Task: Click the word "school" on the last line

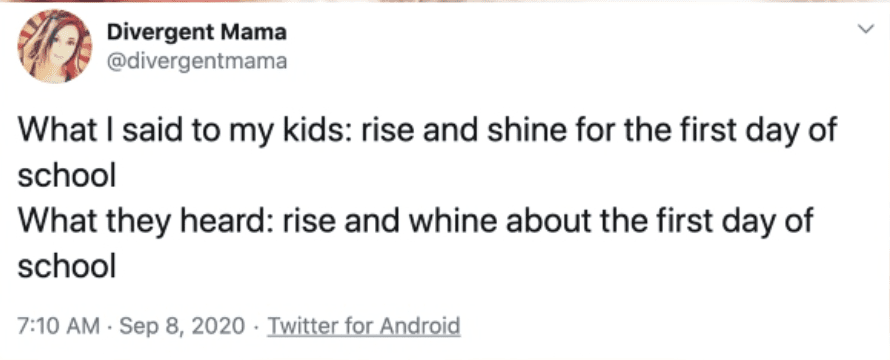Action: [66, 266]
